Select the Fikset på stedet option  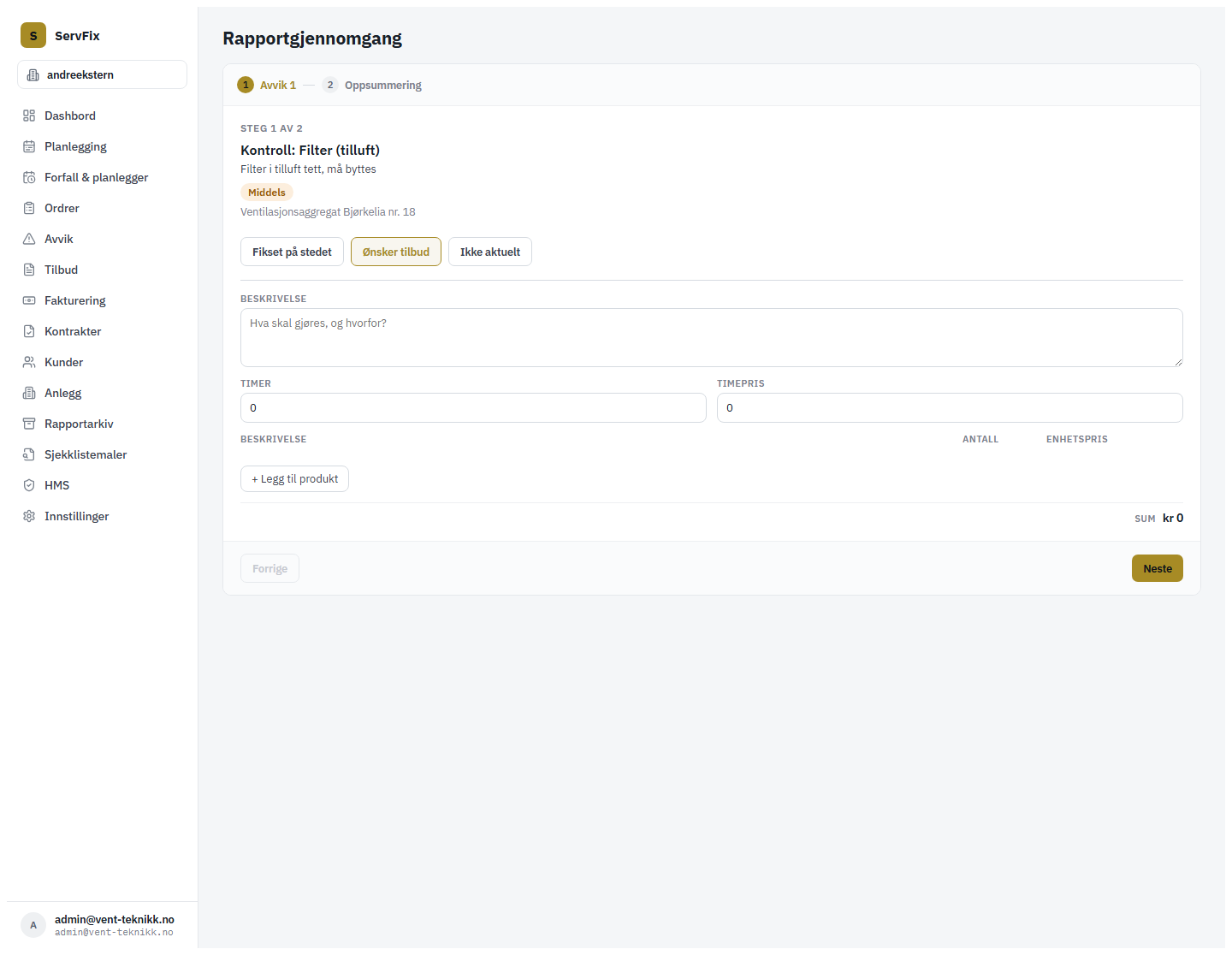coord(292,252)
